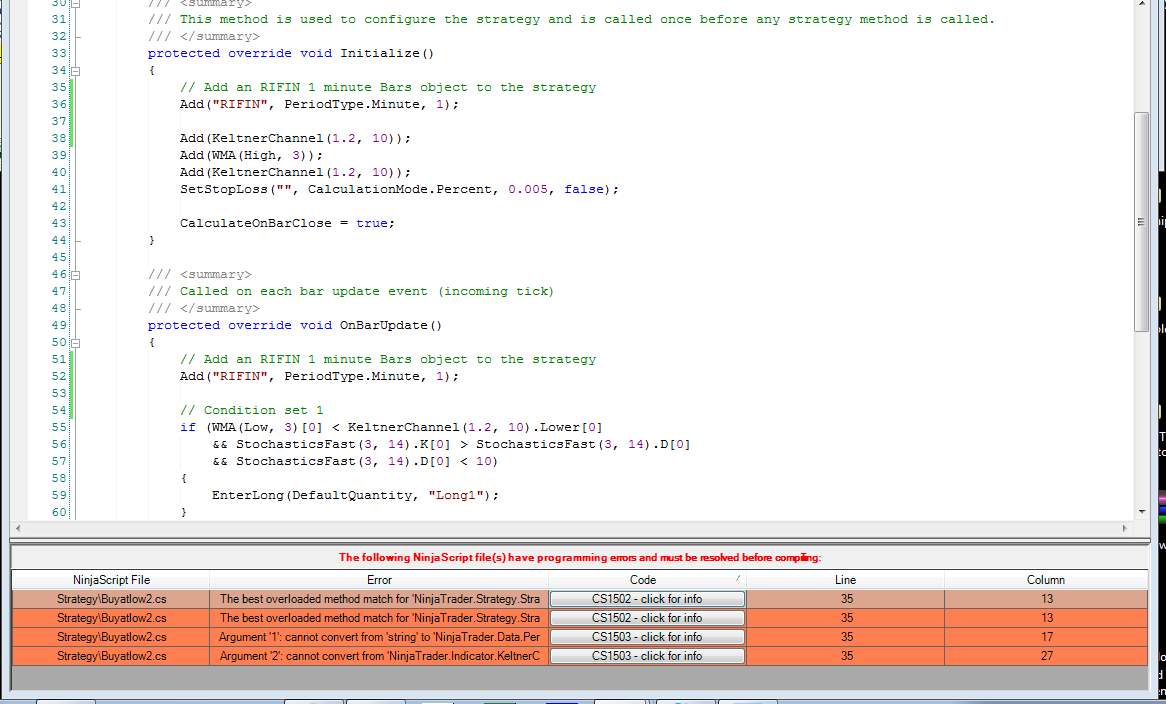Collapse the summary comment at line 46
1166x704 pixels.
[75, 275]
